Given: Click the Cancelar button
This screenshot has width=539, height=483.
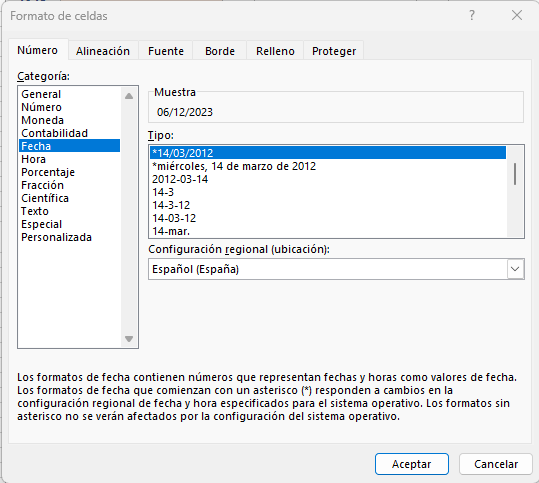Looking at the screenshot, I should click(x=496, y=464).
